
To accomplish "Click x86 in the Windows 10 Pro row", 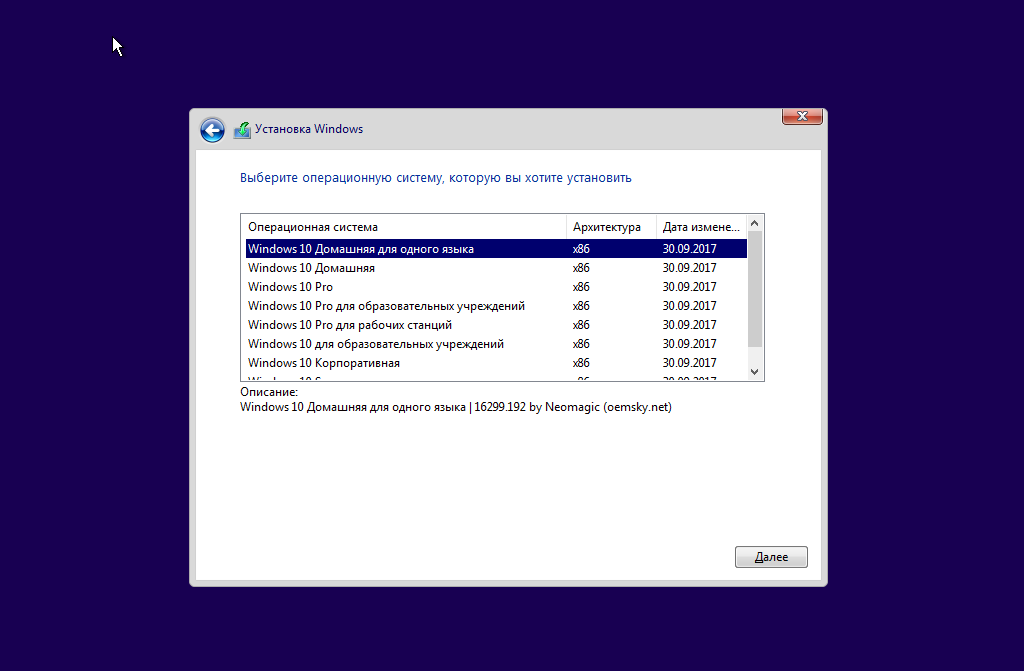I will 581,287.
